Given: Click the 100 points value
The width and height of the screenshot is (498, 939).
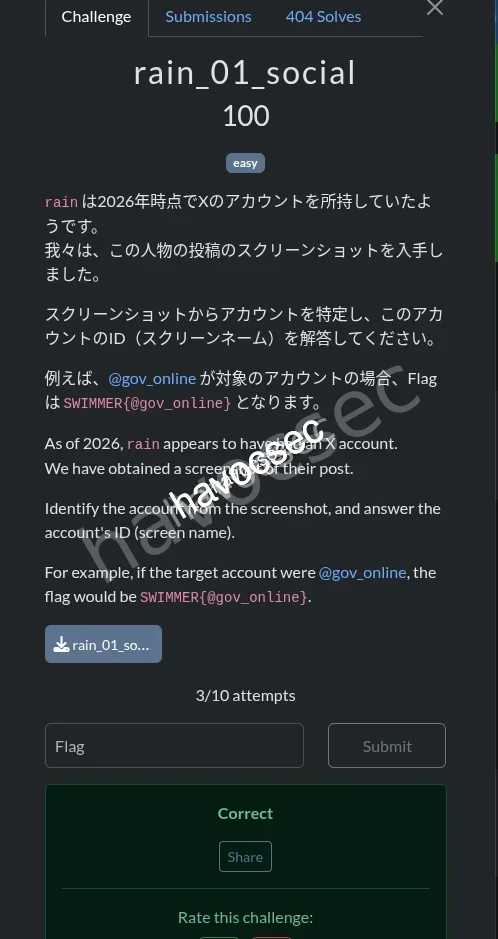Looking at the screenshot, I should [245, 116].
